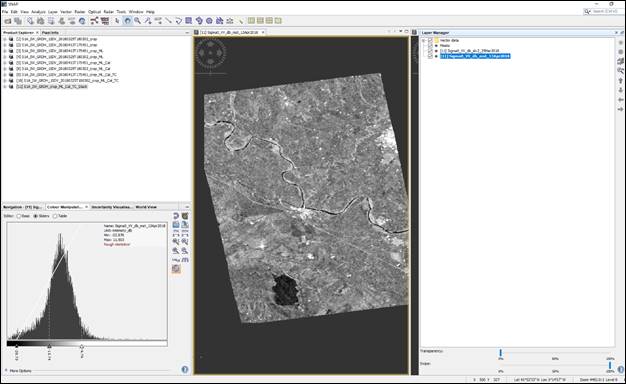The image size is (626, 384).
Task: Click the Draw Rectangle tool icon
Action: coord(188,21)
